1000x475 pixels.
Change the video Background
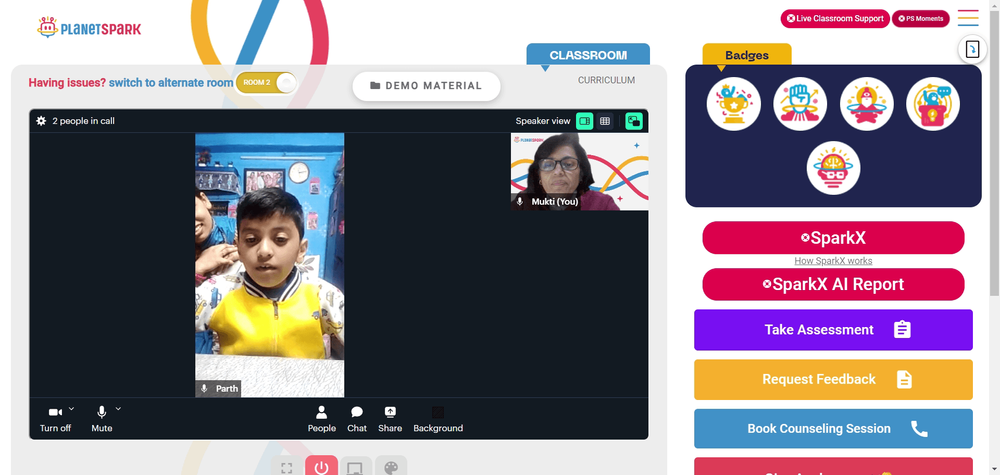pyautogui.click(x=438, y=420)
